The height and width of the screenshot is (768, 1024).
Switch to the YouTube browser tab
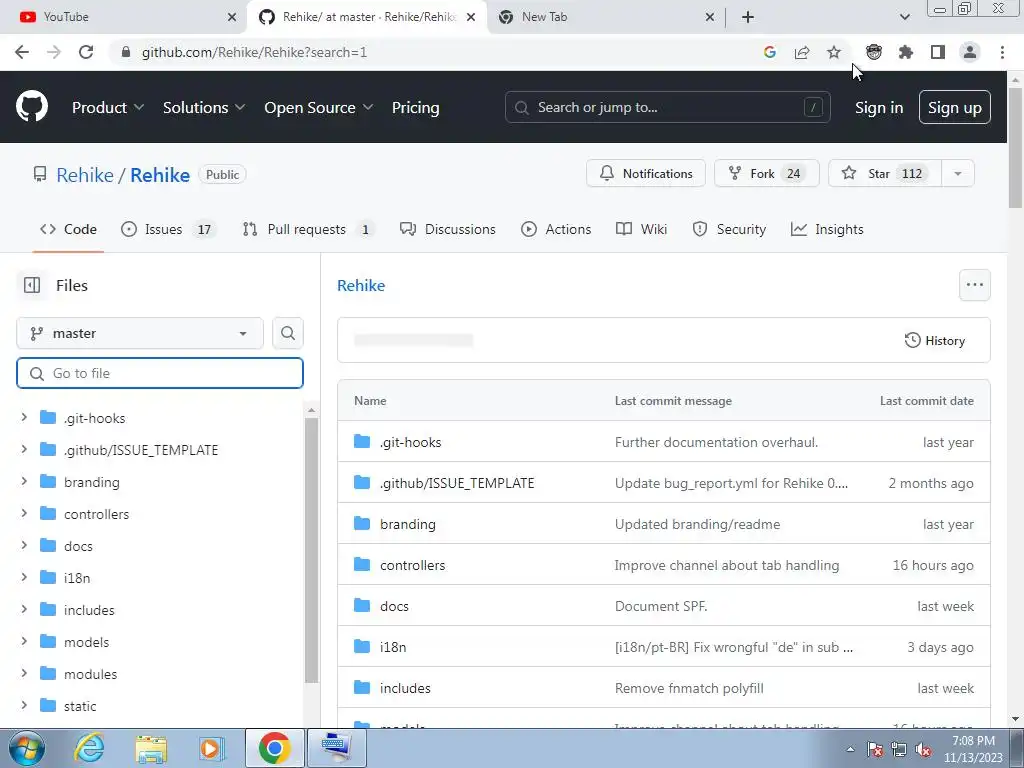(x=123, y=17)
